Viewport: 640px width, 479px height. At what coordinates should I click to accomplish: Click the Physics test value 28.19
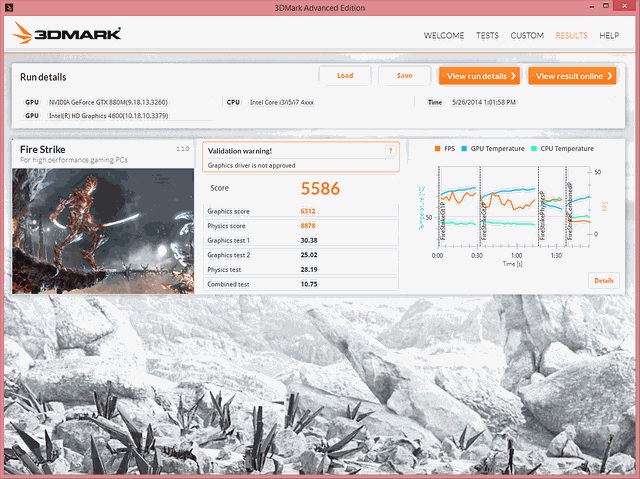(x=309, y=270)
